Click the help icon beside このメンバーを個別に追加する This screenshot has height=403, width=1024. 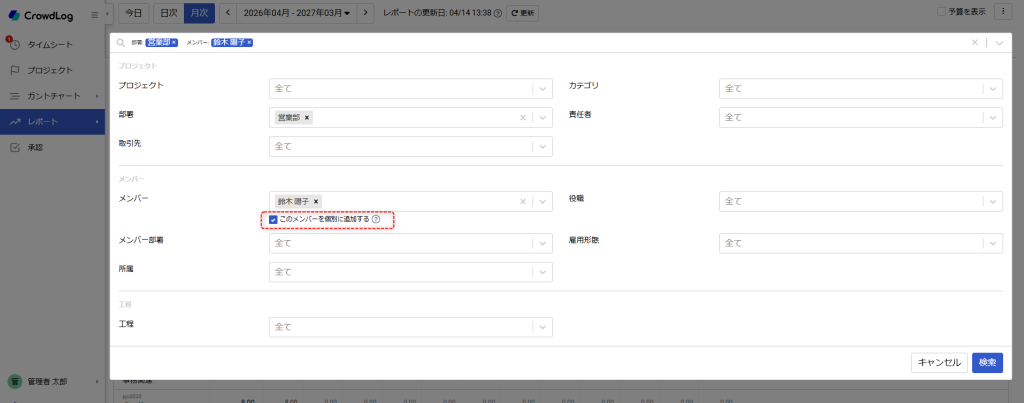[x=376, y=219]
